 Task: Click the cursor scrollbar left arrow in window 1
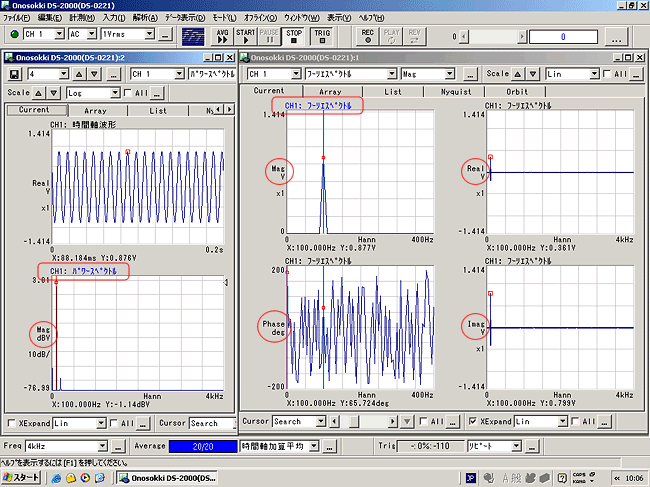point(335,422)
